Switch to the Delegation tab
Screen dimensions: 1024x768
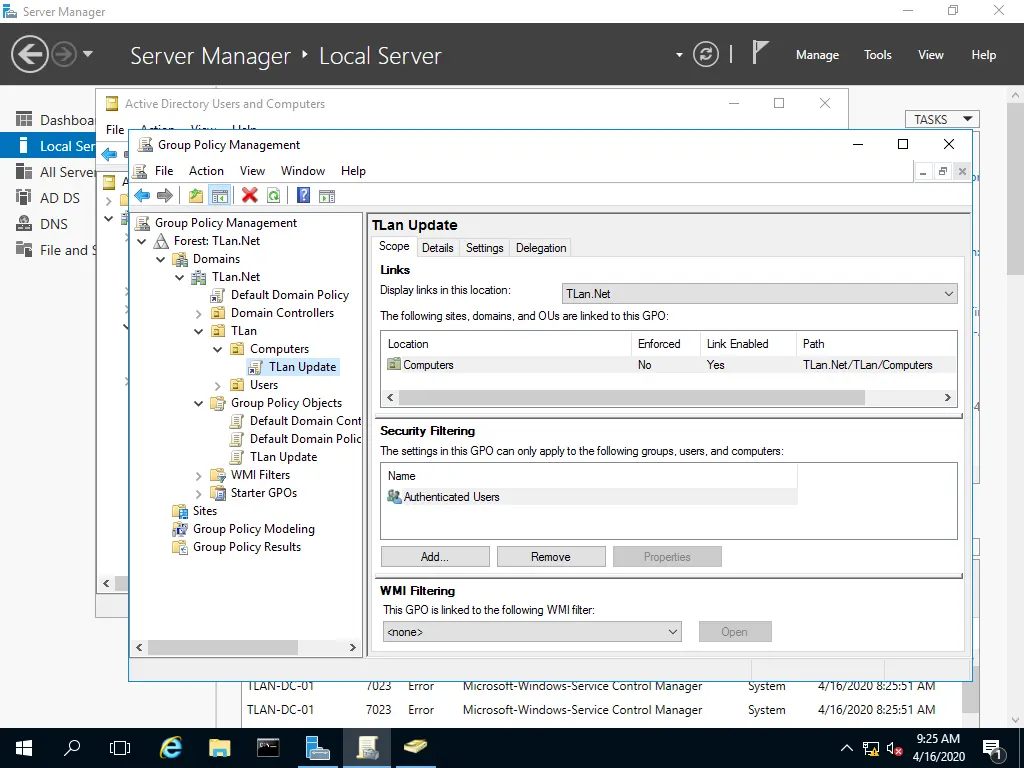(x=541, y=248)
